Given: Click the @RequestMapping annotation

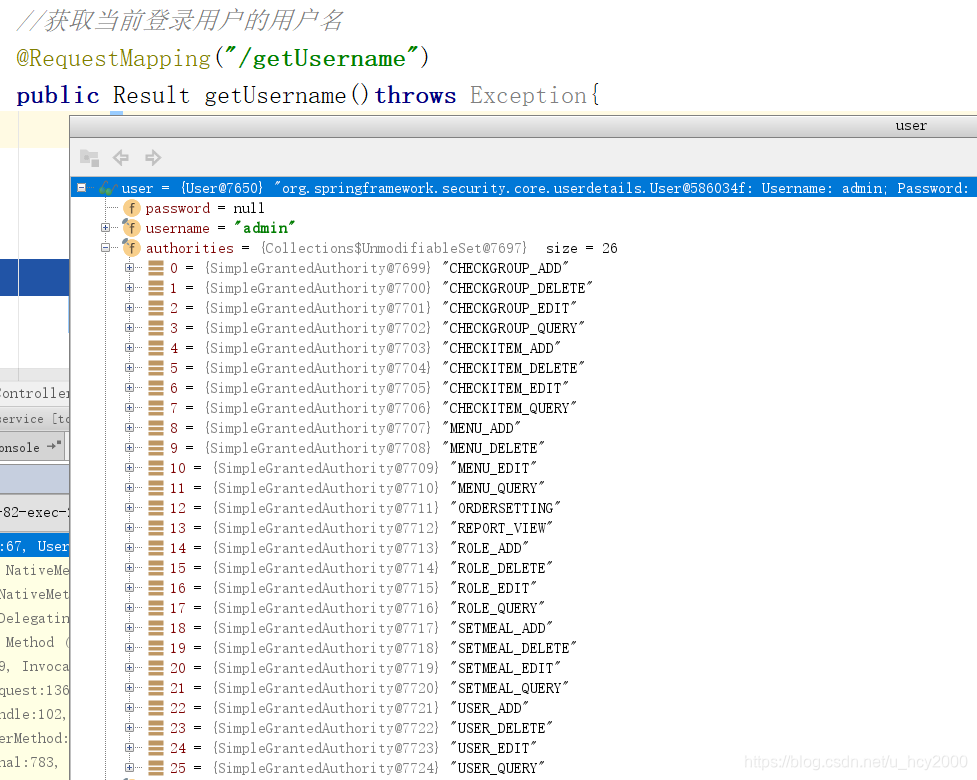Looking at the screenshot, I should (113, 59).
